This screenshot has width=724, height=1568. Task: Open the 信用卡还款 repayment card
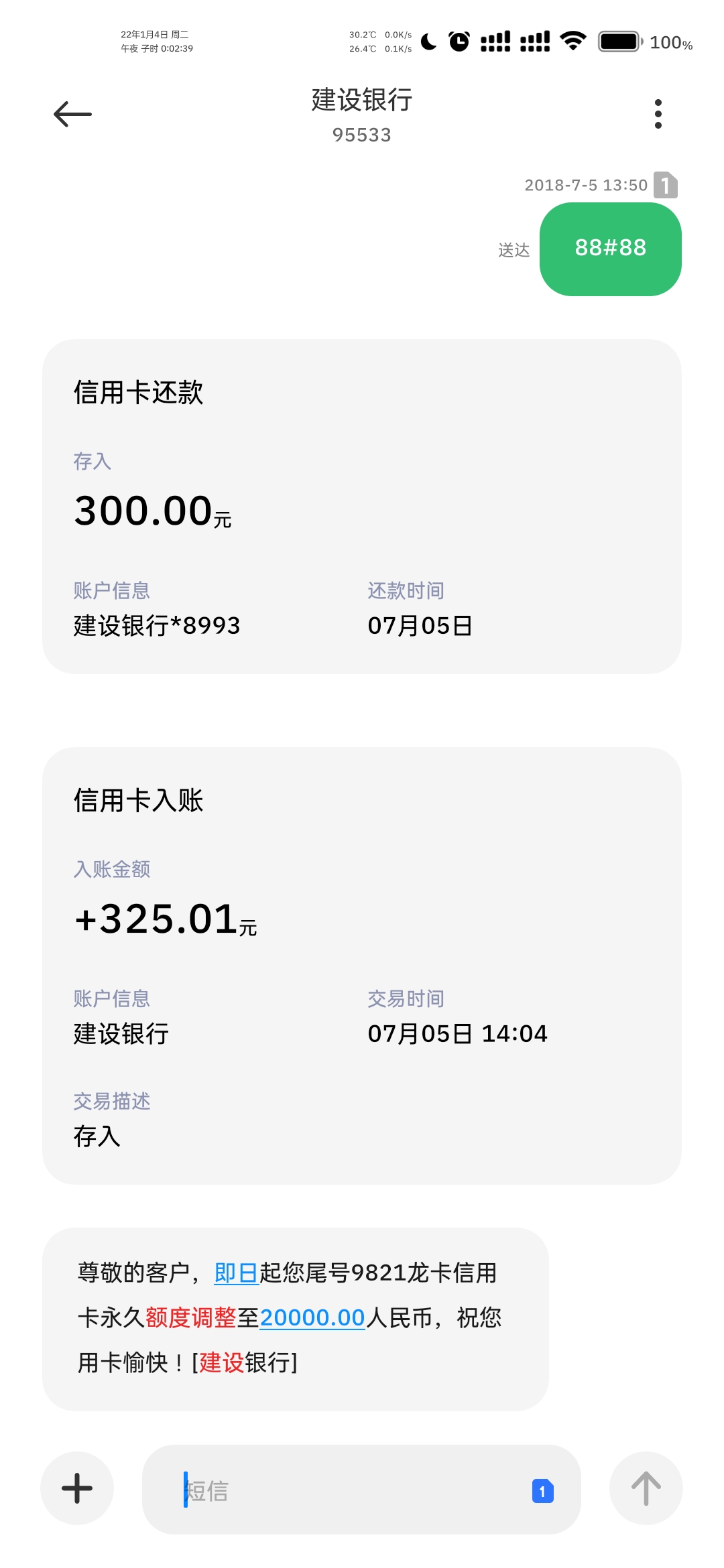(362, 507)
